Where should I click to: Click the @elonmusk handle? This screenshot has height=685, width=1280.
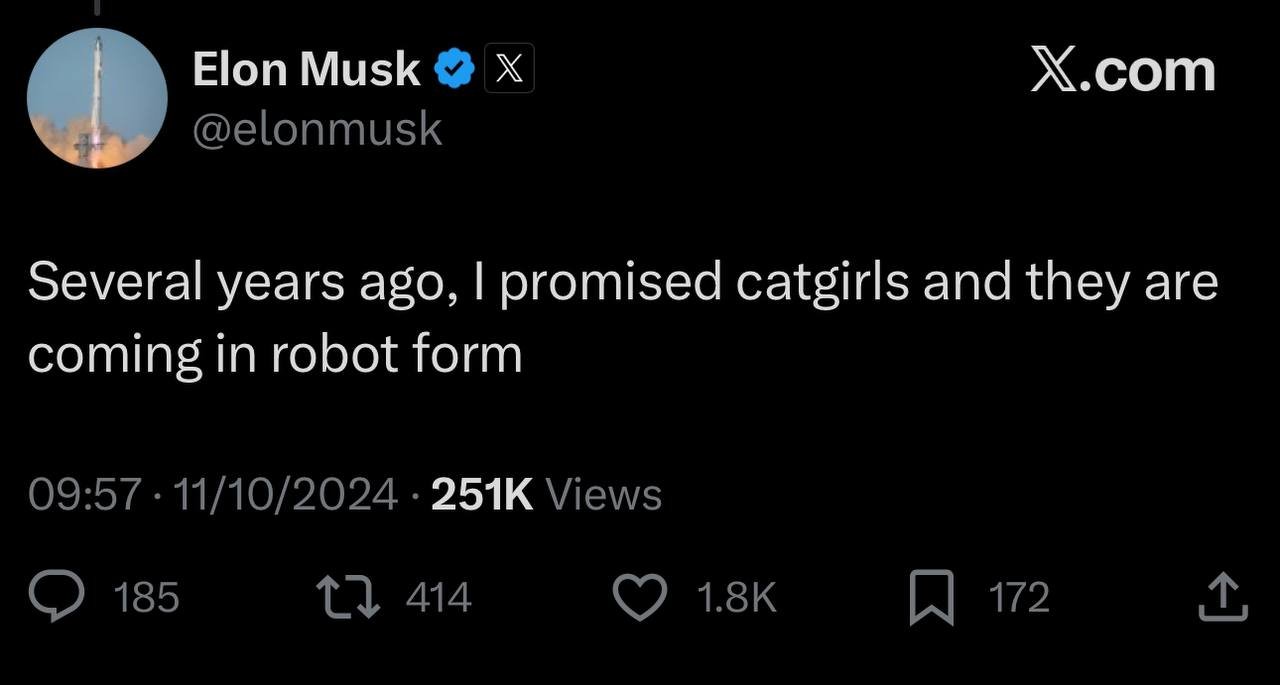316,129
